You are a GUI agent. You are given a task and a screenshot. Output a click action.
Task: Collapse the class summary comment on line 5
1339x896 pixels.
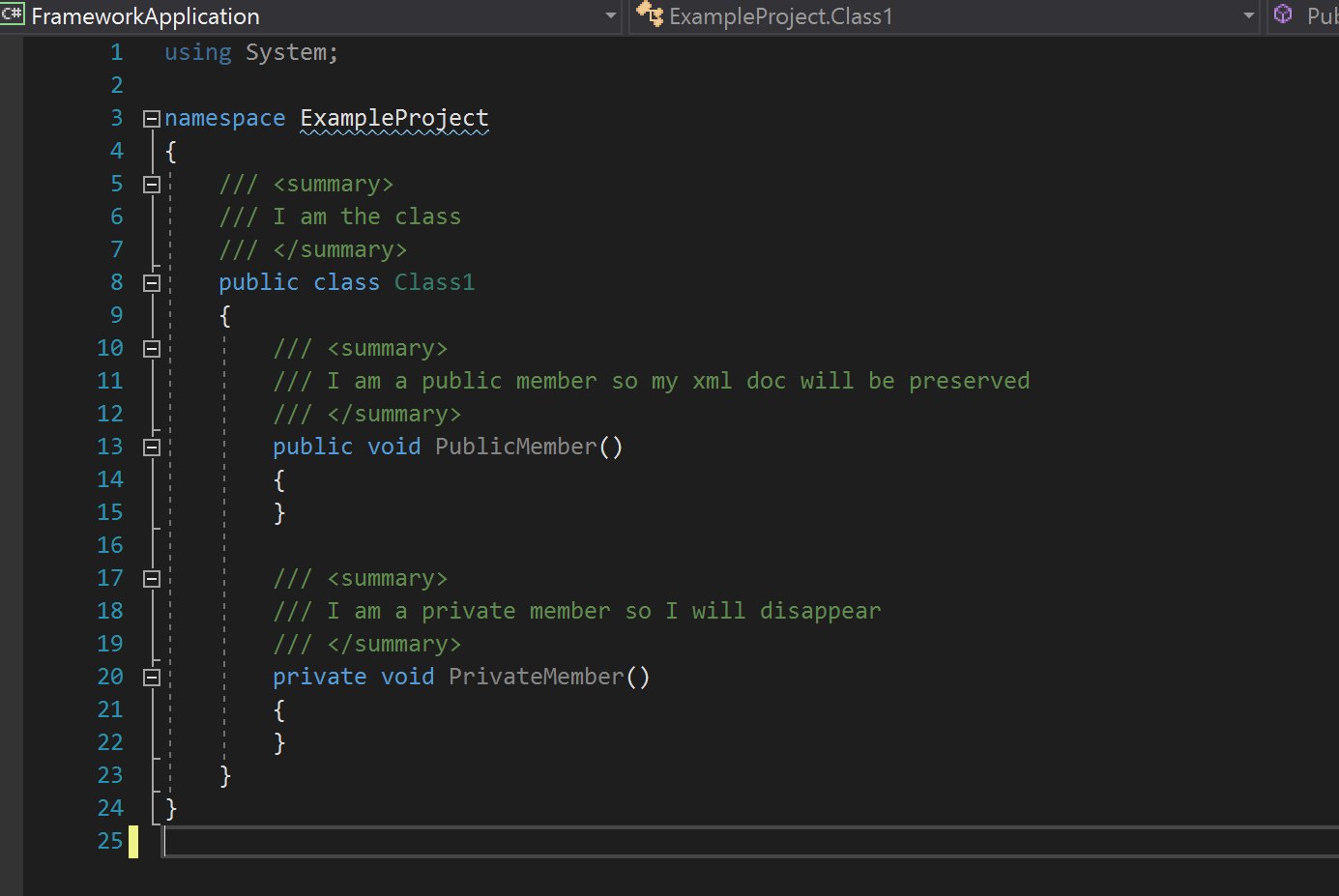pos(151,185)
